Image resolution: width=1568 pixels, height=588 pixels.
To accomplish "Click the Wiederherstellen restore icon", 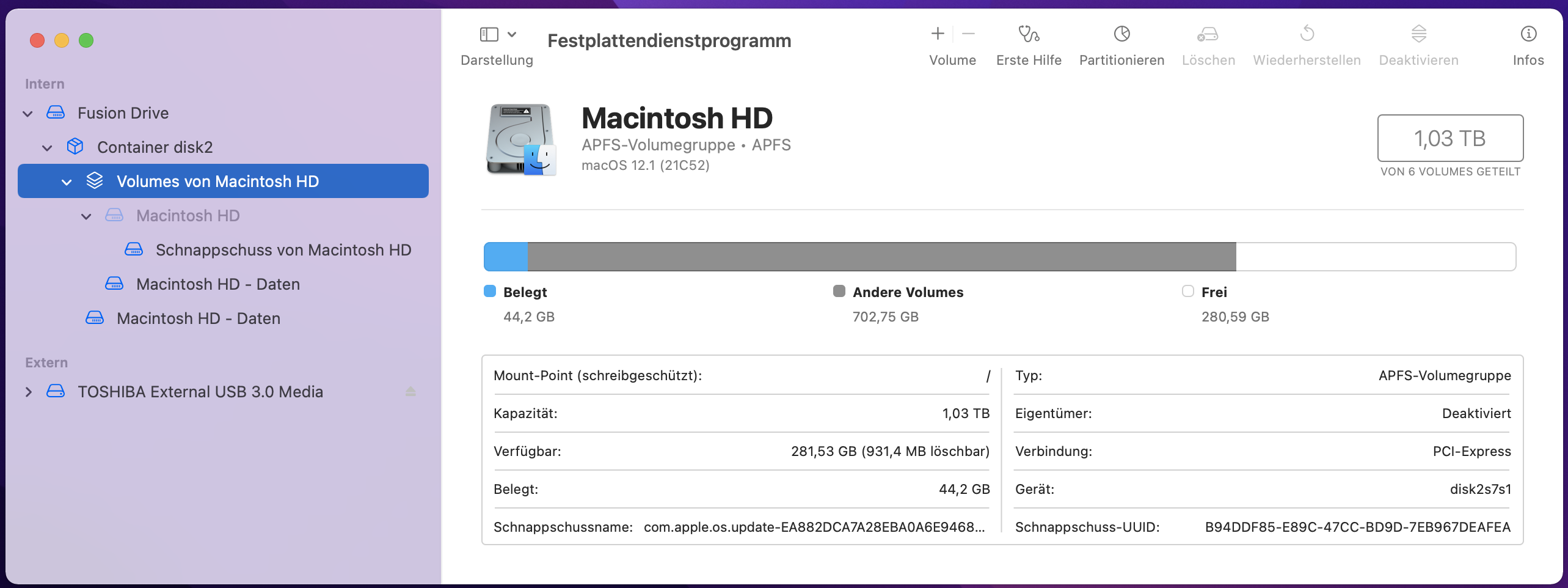I will 1307,34.
